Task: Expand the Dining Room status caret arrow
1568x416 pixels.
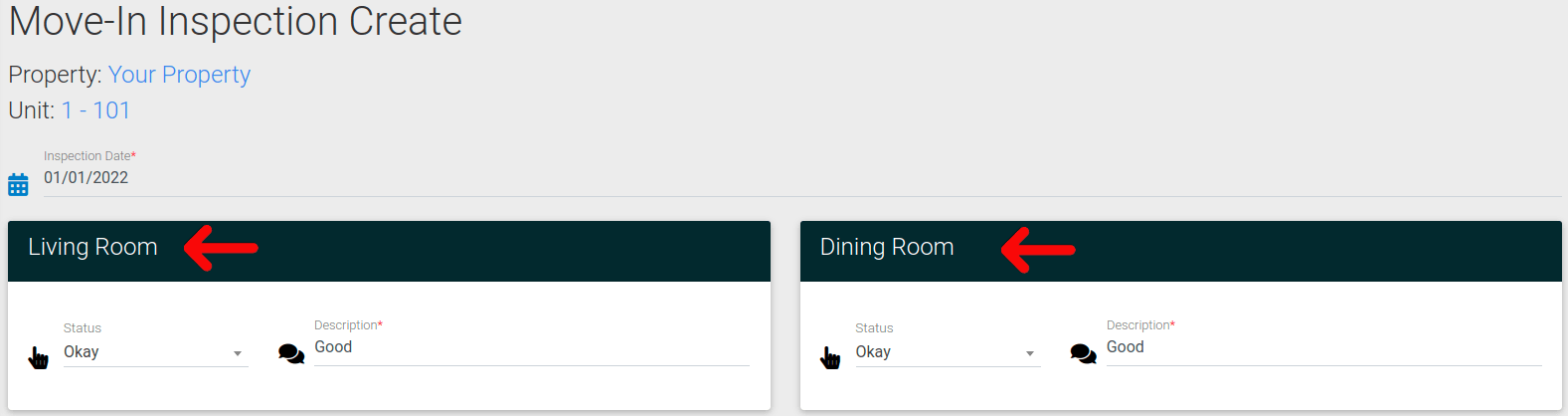Action: [1030, 353]
